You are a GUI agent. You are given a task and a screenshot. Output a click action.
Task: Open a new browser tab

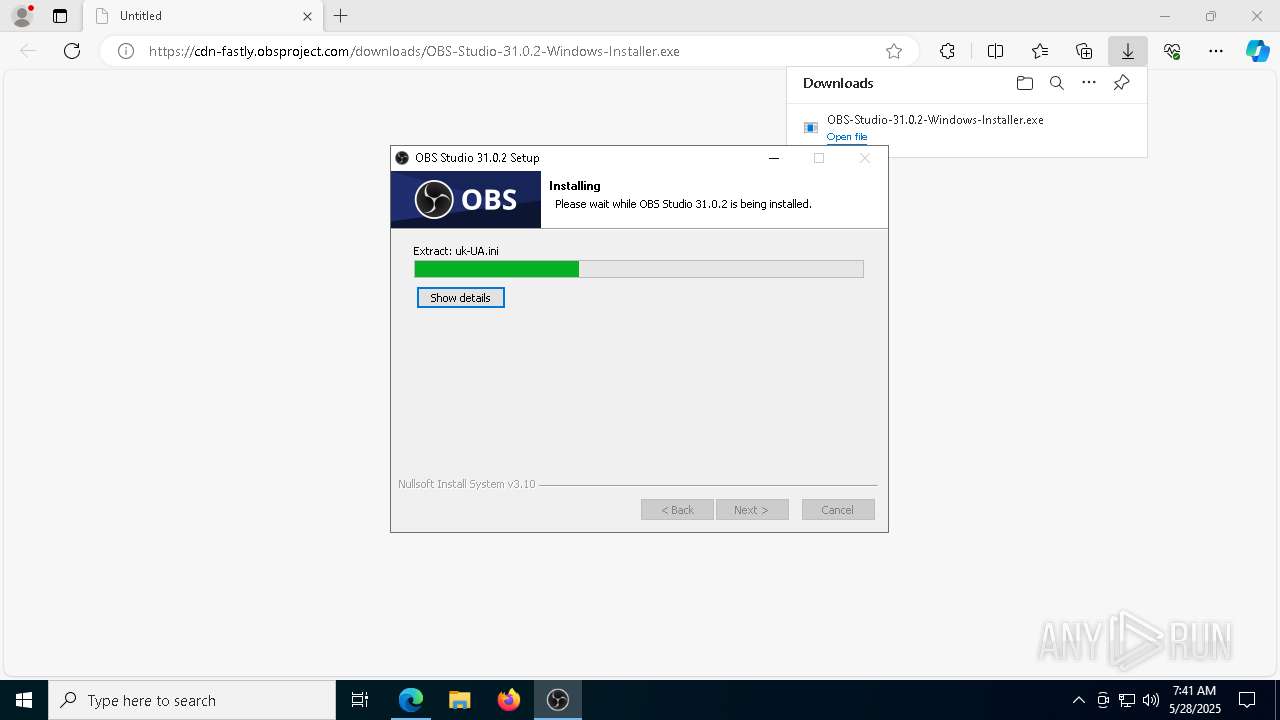pos(341,16)
